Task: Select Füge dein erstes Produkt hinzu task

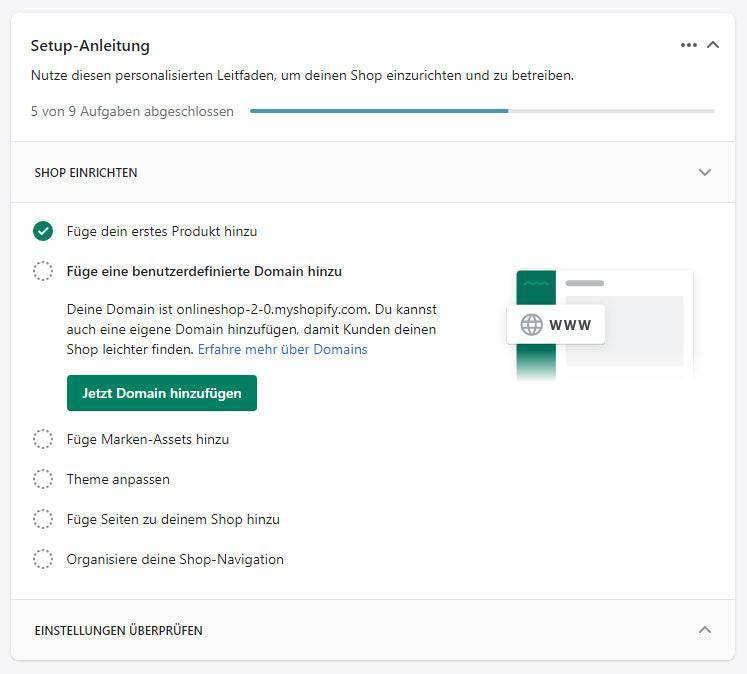Action: pos(162,231)
